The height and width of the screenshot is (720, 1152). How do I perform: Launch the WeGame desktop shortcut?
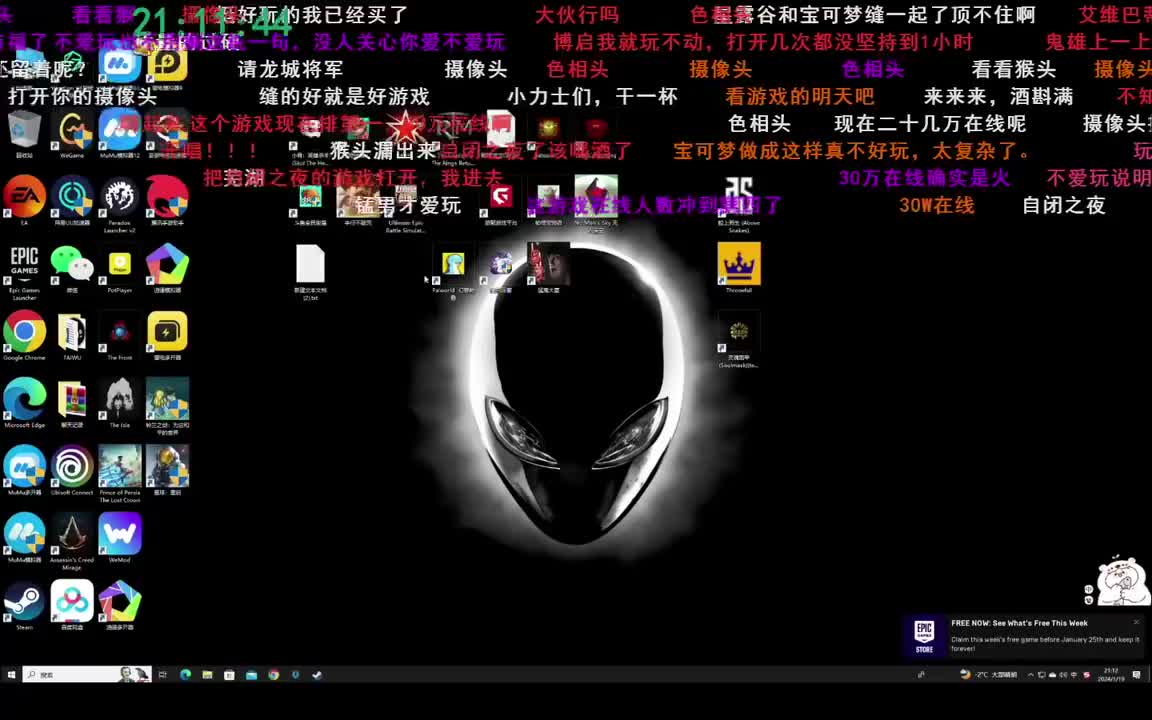click(72, 134)
